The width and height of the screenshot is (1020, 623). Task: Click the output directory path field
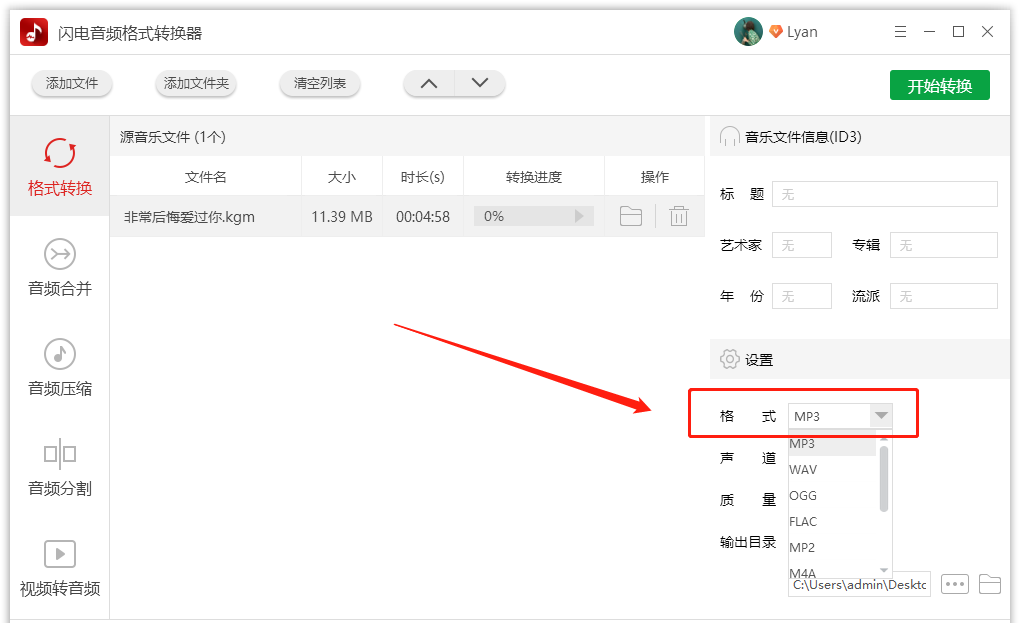pos(859,585)
